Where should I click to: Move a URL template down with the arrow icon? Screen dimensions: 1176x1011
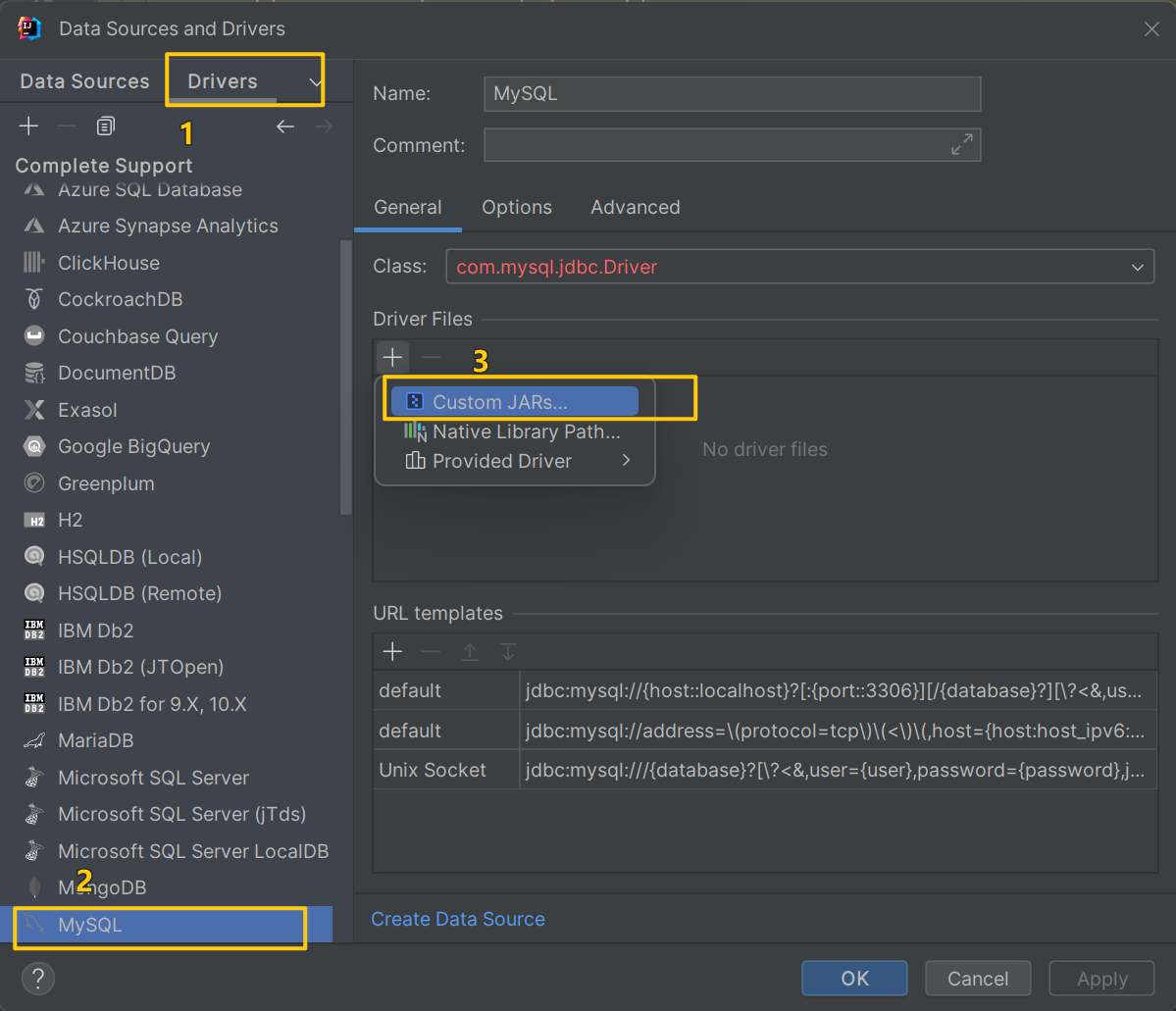pyautogui.click(x=509, y=651)
